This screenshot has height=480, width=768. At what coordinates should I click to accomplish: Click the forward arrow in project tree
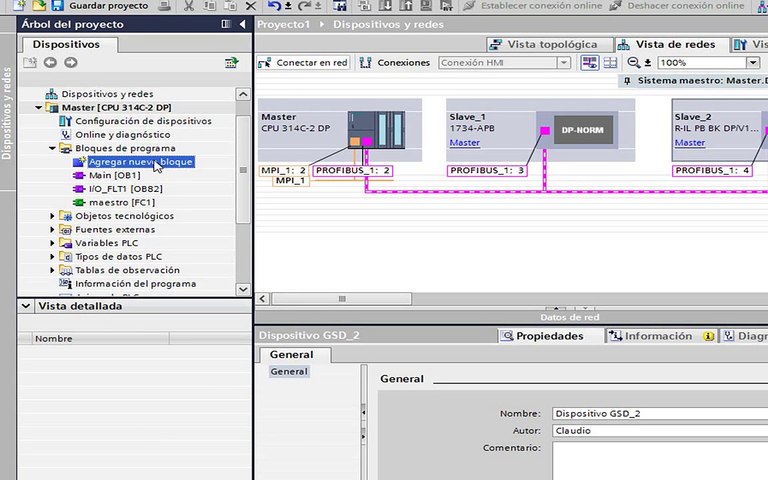tap(71, 62)
